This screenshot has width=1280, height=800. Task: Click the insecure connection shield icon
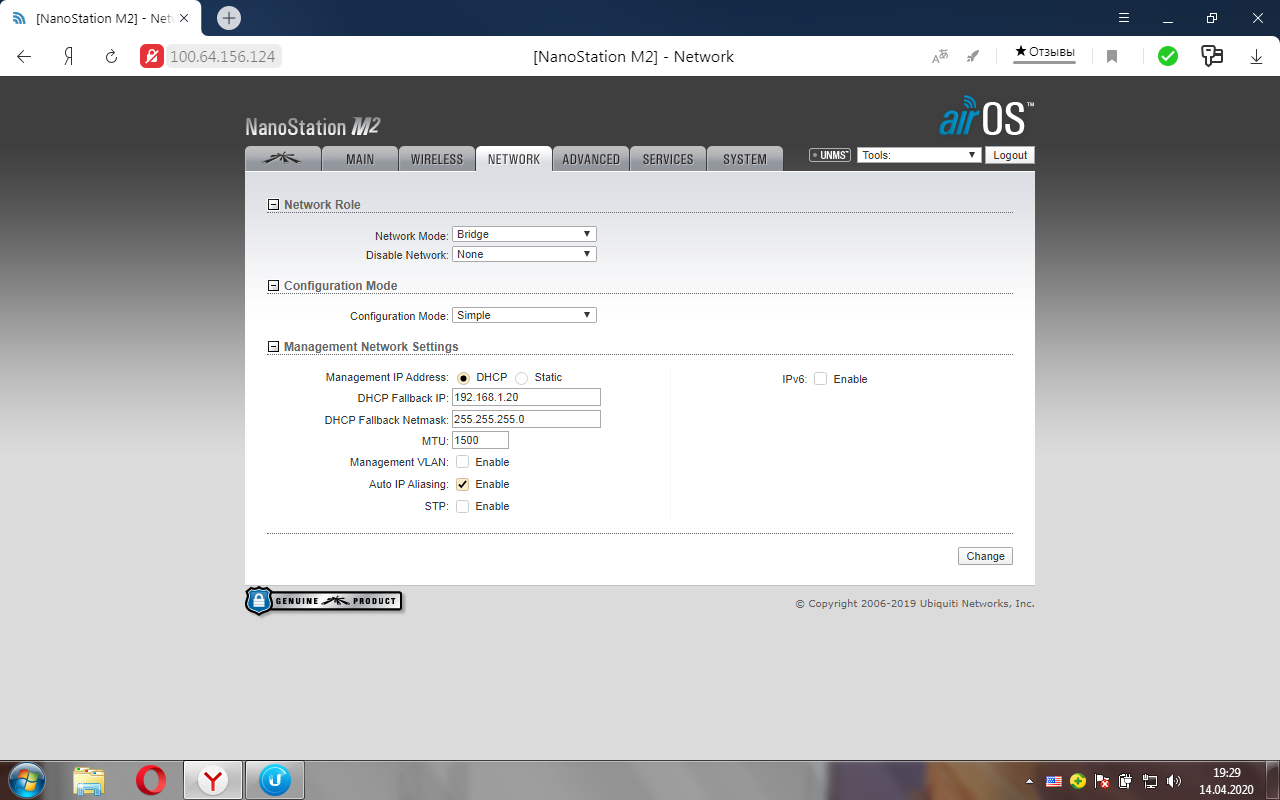152,56
